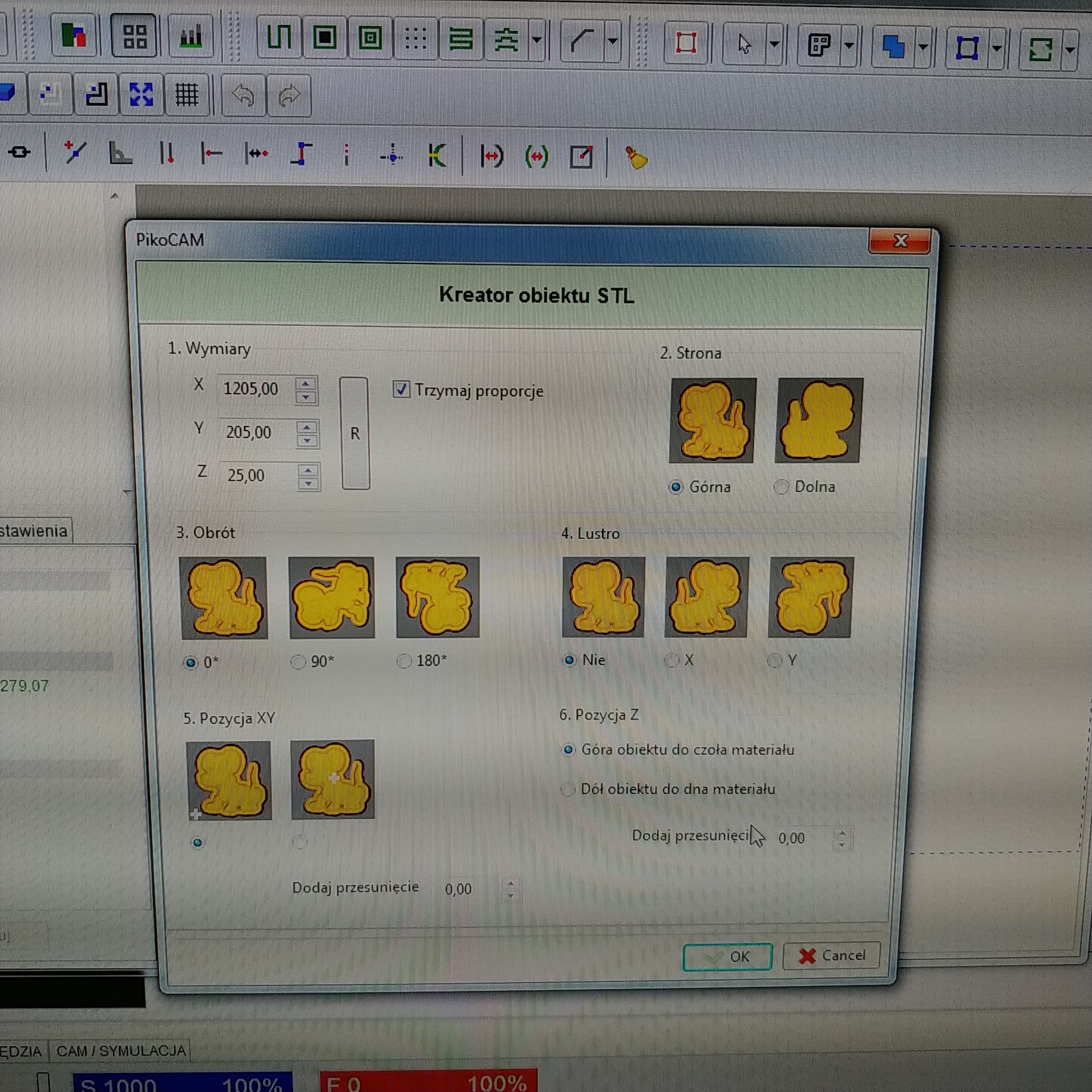The width and height of the screenshot is (1092, 1092).
Task: Select the corner XY position radio button
Action: tap(197, 842)
